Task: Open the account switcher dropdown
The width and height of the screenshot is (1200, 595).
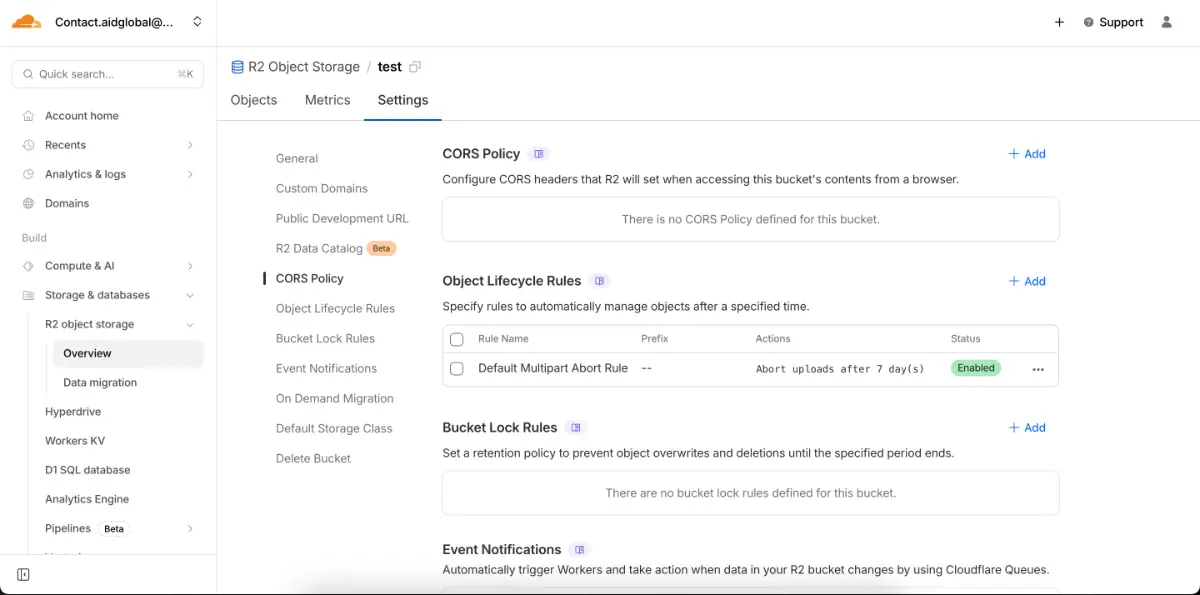Action: (197, 22)
